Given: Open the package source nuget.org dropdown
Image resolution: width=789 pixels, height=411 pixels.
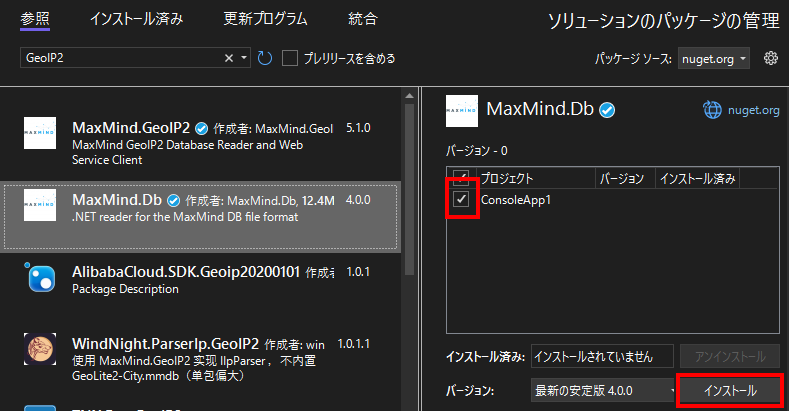Looking at the screenshot, I should click(x=714, y=58).
